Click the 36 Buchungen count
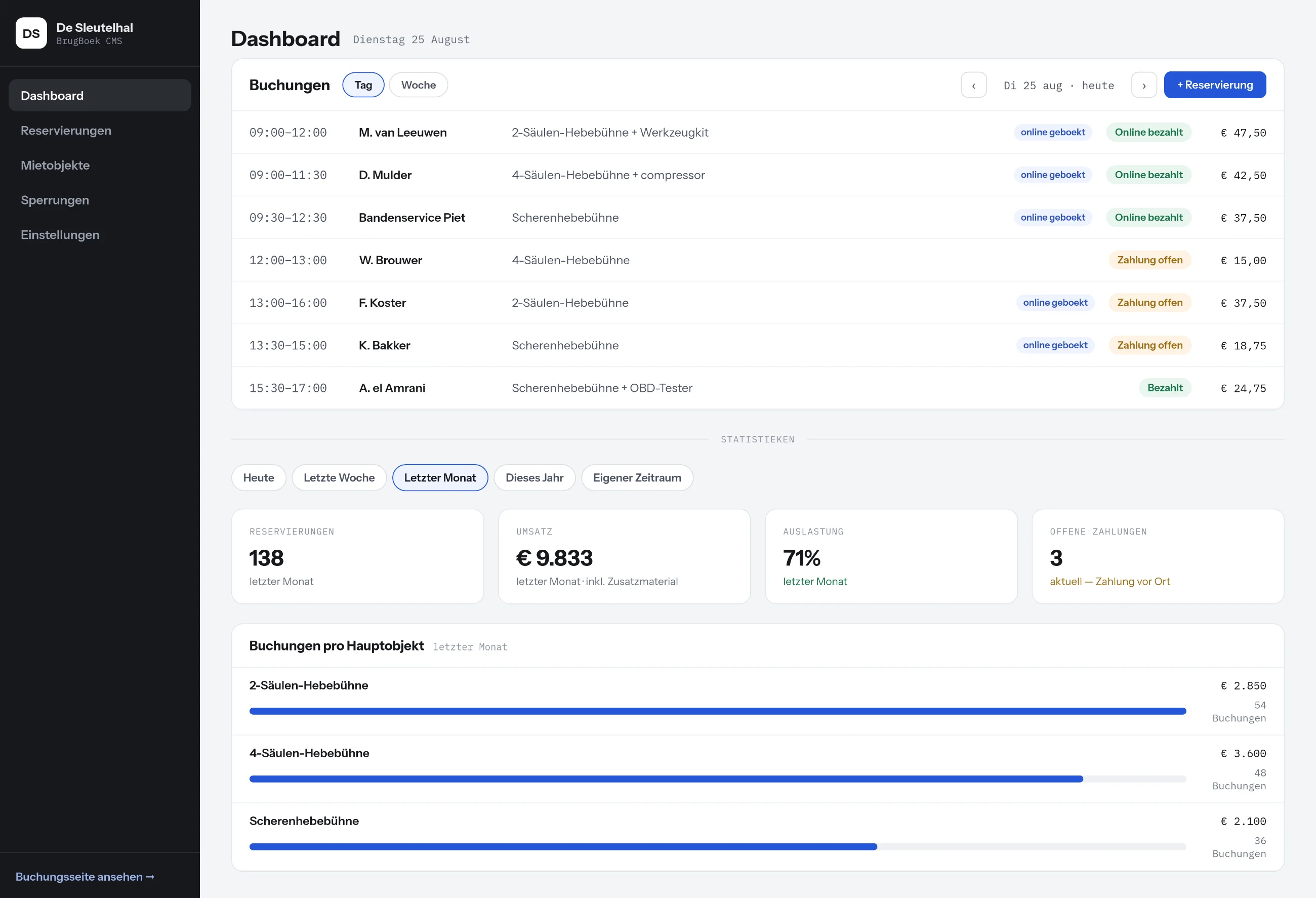Screen dimensions: 1316x898 tap(1239, 847)
